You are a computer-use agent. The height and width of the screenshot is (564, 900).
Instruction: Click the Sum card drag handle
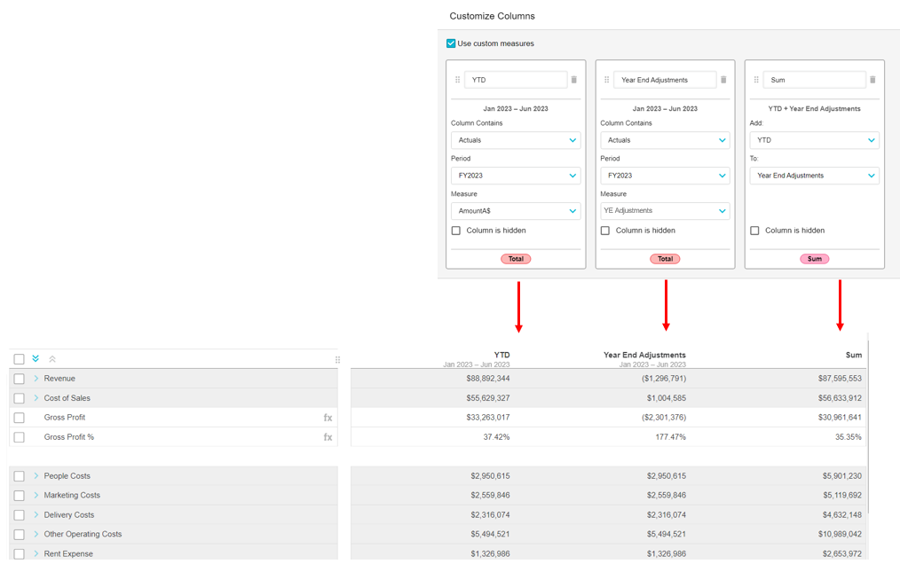756,80
